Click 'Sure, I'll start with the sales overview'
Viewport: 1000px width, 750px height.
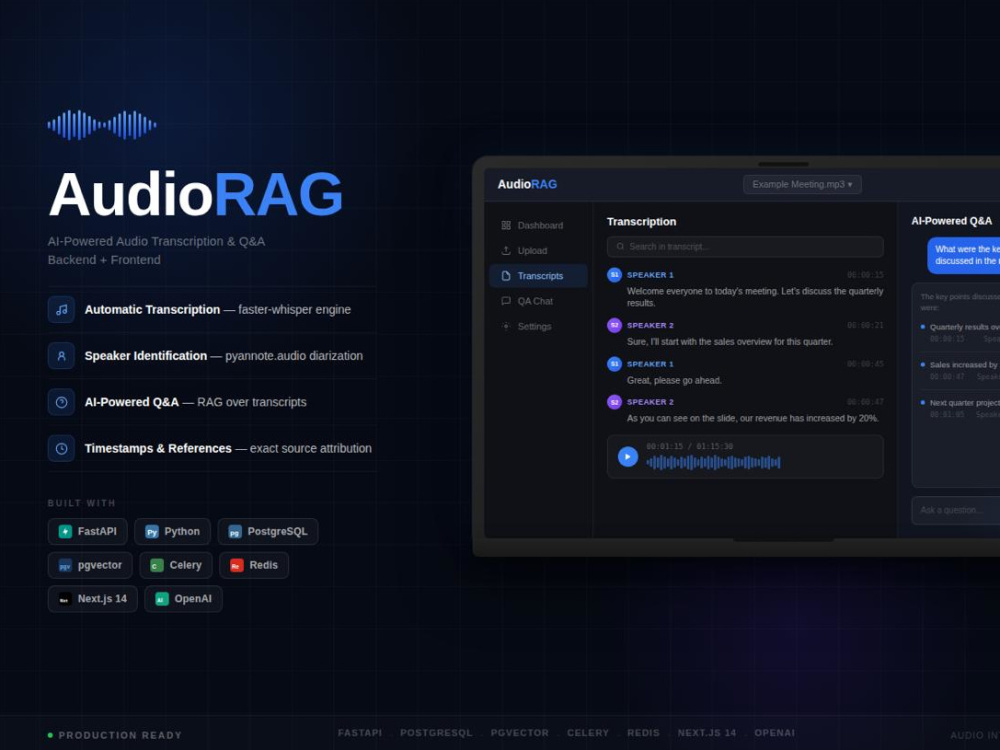(x=729, y=342)
